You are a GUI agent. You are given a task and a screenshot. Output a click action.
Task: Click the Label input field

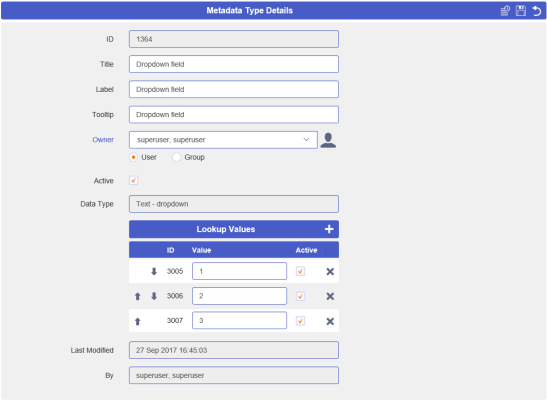(234, 89)
